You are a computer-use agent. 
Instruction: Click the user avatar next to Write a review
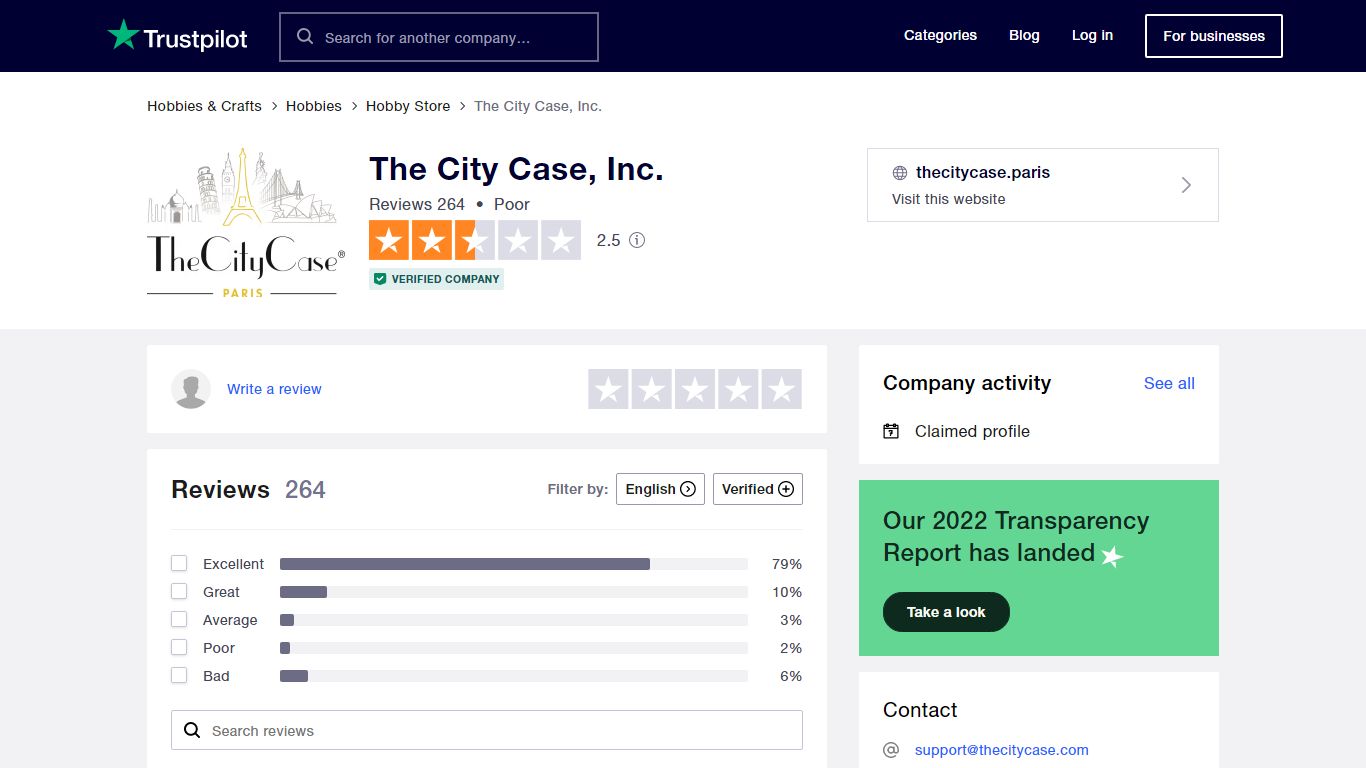[x=191, y=389]
